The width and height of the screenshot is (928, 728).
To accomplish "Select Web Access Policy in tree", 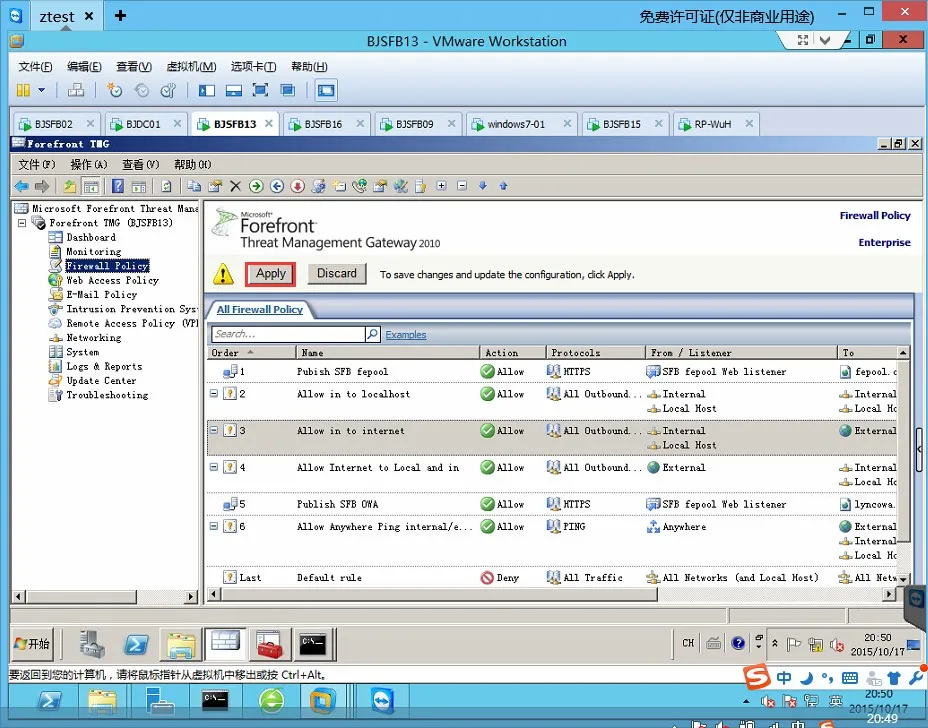I will [x=112, y=281].
